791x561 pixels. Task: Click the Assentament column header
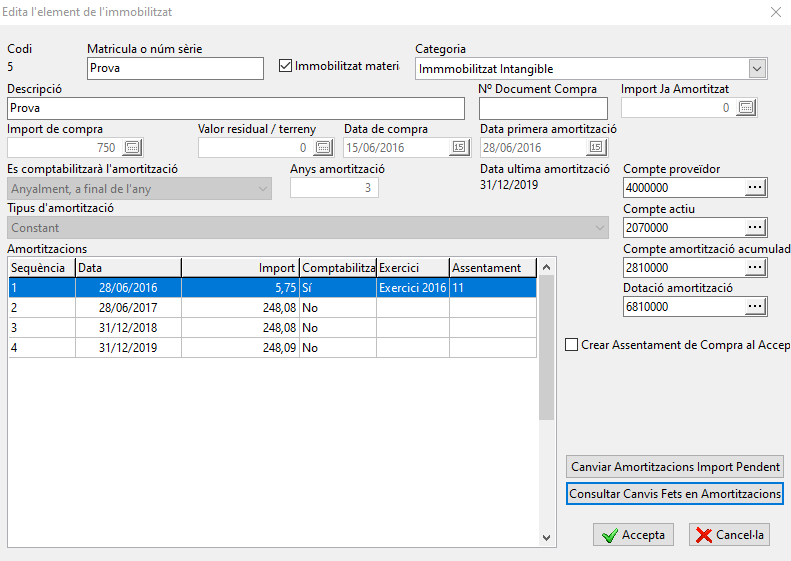click(492, 268)
